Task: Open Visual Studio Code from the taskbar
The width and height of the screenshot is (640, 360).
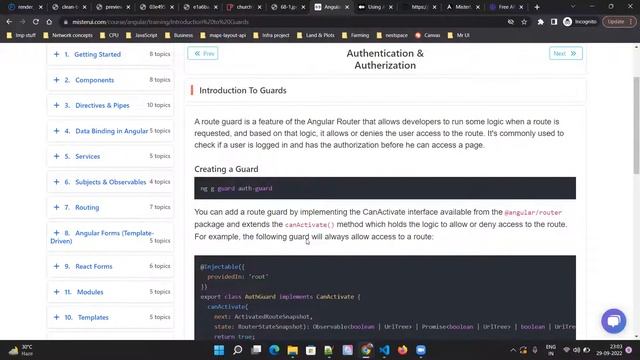Action: (384, 350)
